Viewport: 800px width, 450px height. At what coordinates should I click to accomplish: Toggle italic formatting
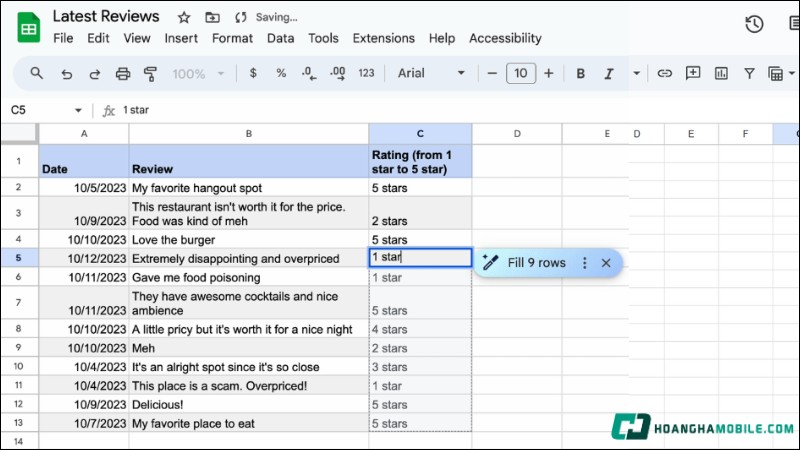pyautogui.click(x=608, y=74)
